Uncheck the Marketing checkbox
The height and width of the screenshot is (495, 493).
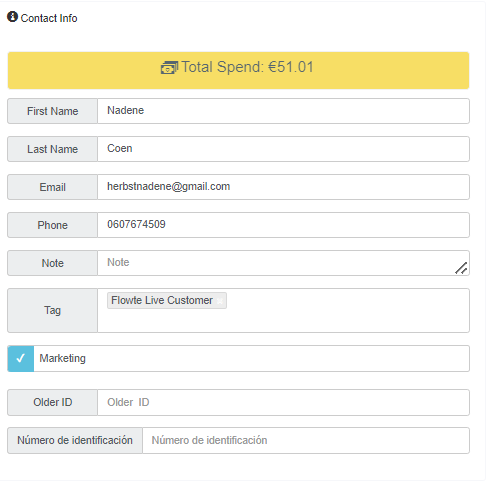[x=21, y=359]
